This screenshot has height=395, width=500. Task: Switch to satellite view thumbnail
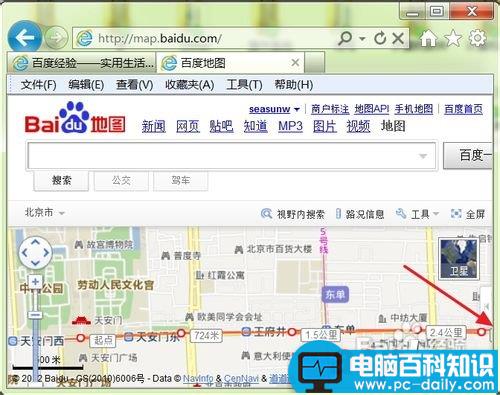pos(459,258)
